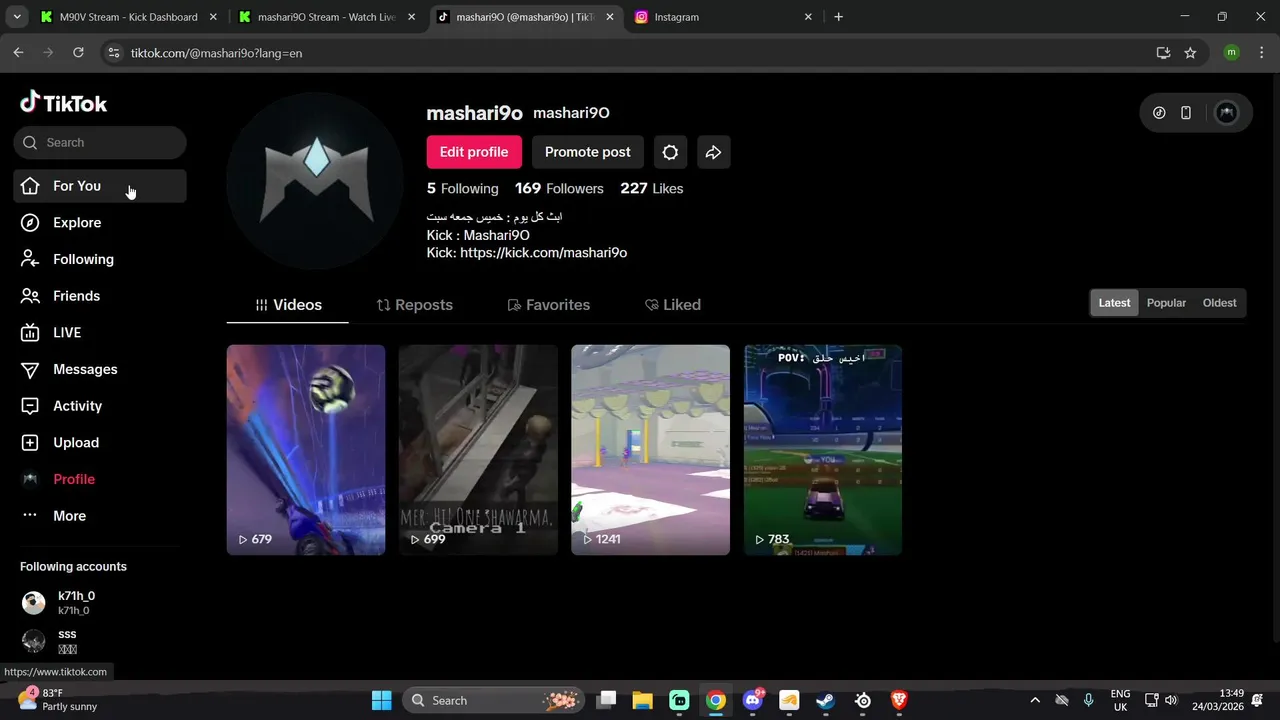1280x720 pixels.
Task: Switch to the Favorites tab
Action: coord(549,305)
